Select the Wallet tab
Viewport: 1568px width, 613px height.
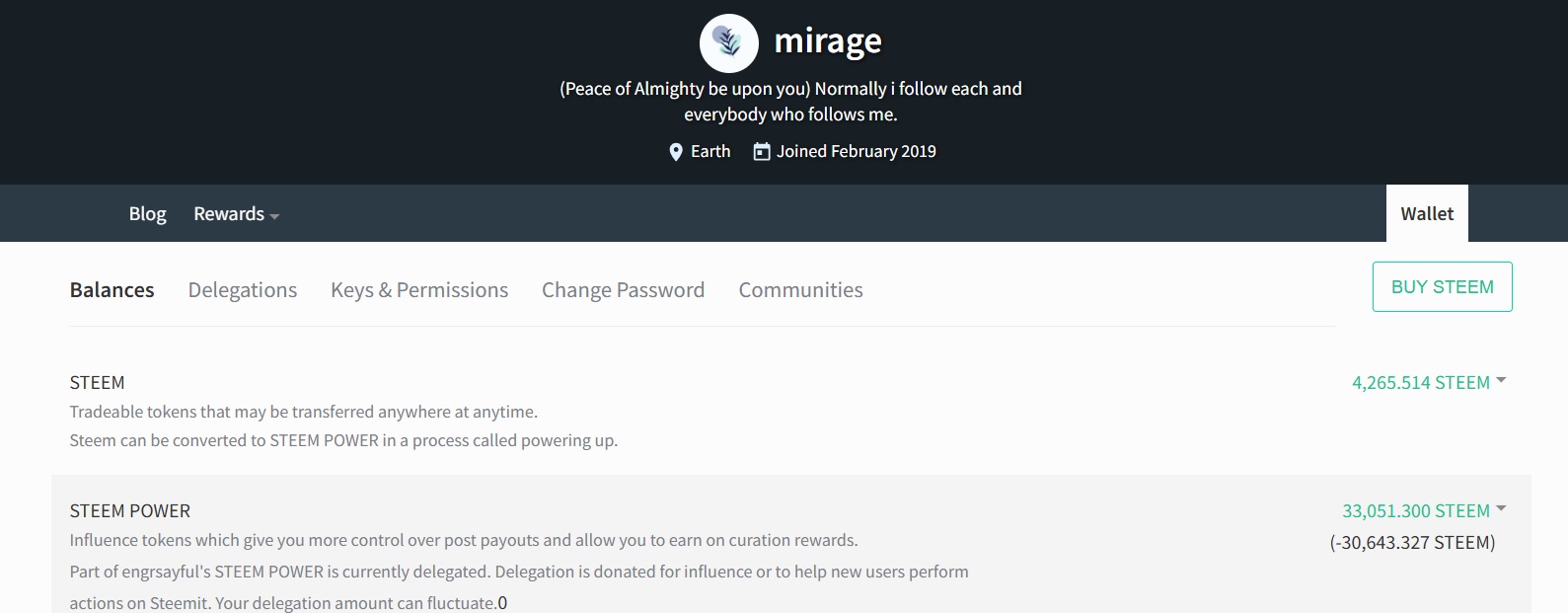tap(1427, 213)
